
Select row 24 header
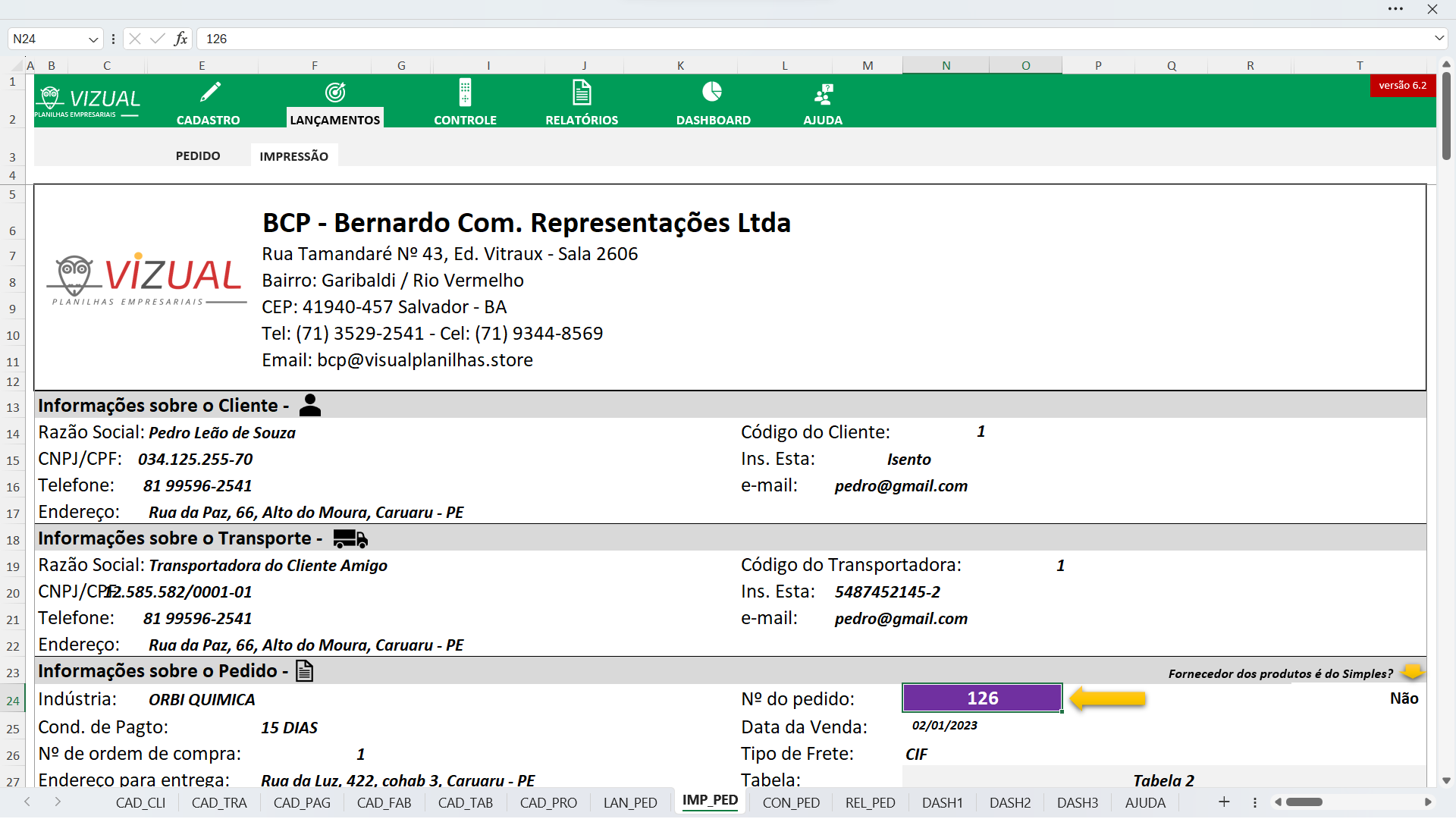pyautogui.click(x=13, y=700)
